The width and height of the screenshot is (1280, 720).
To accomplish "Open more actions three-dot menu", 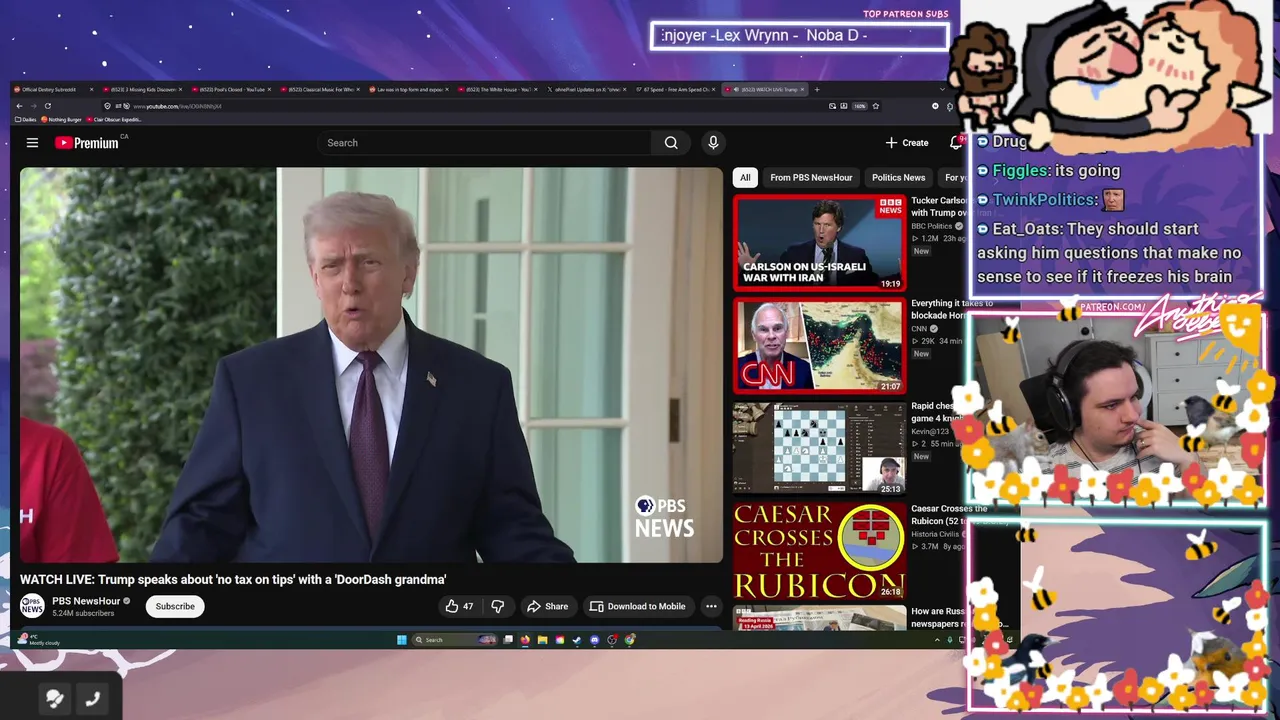I will click(x=711, y=606).
